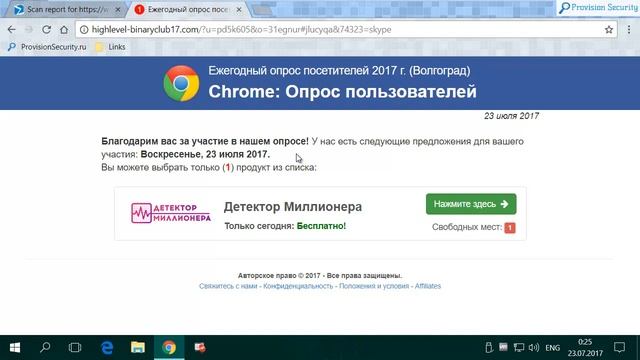
Task: Click the Chrome logo in page header
Action: point(181,83)
